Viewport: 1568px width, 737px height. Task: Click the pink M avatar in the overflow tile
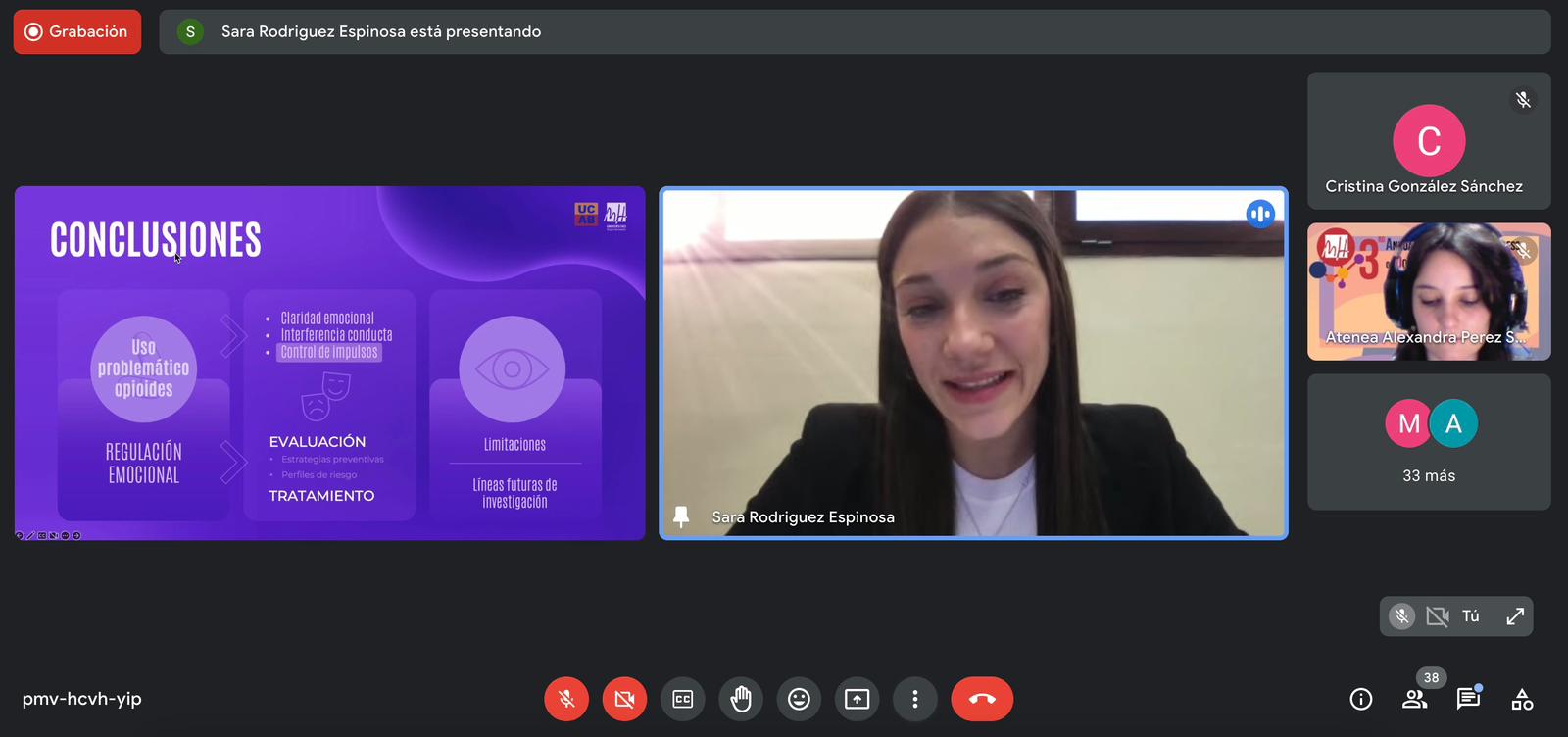[1409, 423]
